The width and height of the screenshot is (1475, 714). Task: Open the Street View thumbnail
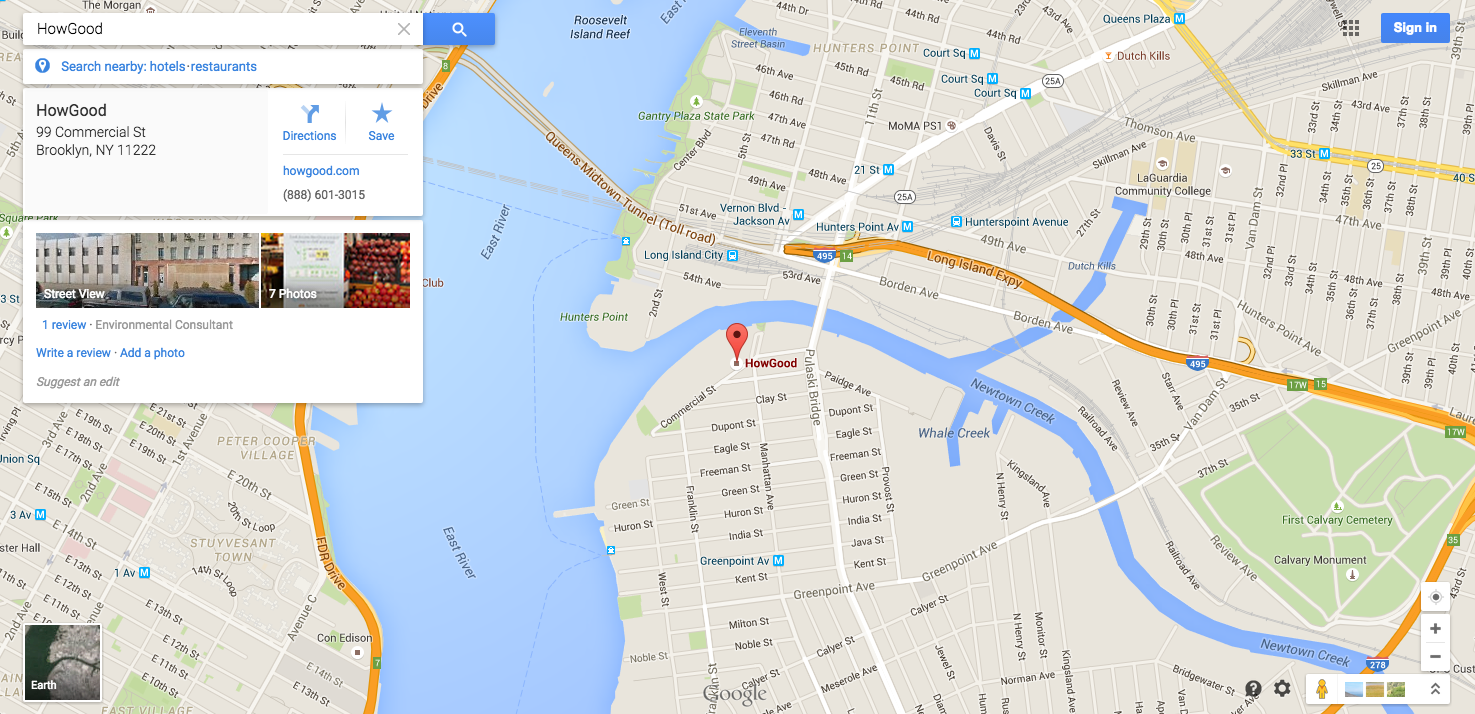pos(147,270)
